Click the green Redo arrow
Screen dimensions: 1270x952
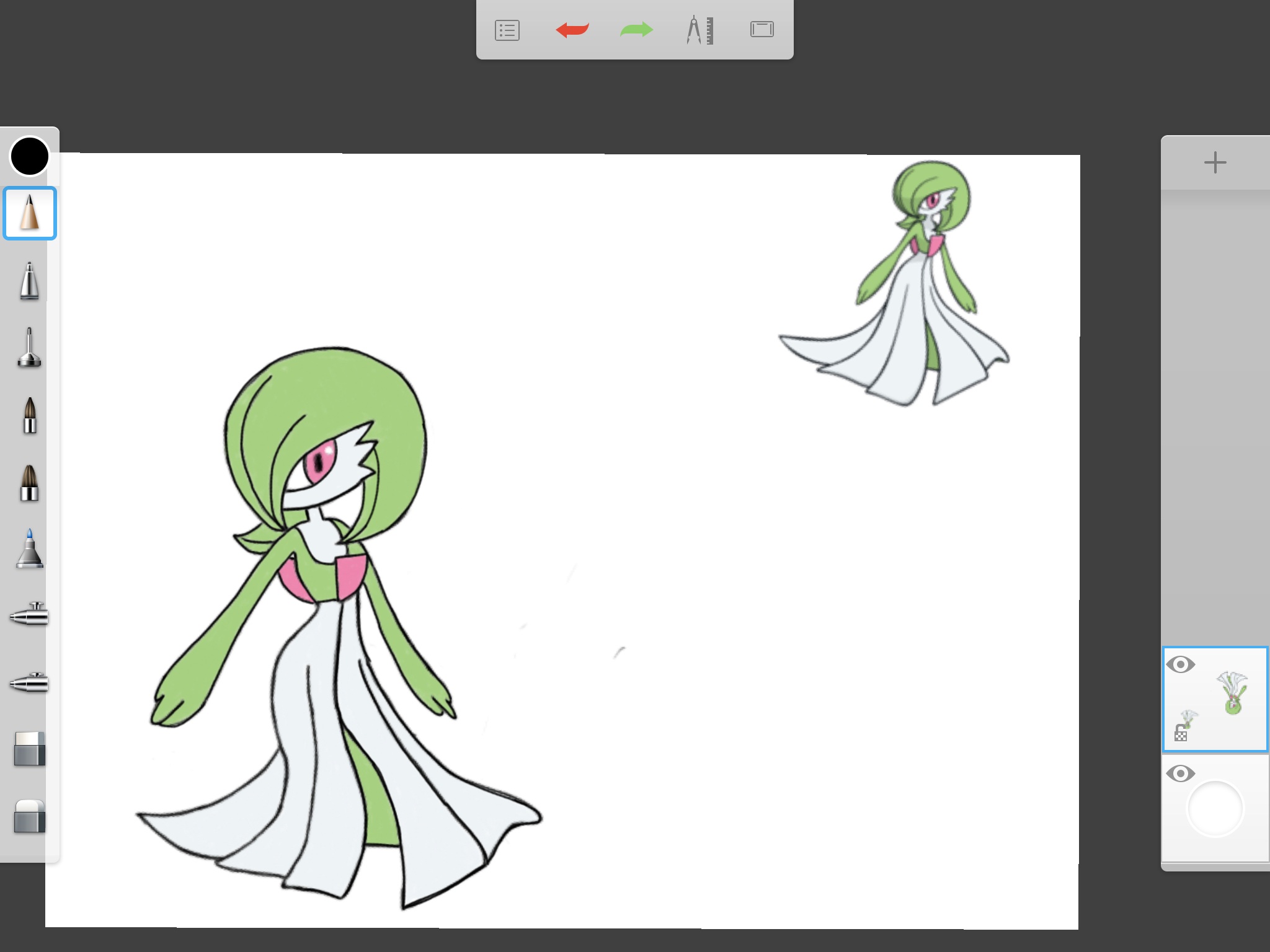point(637,30)
